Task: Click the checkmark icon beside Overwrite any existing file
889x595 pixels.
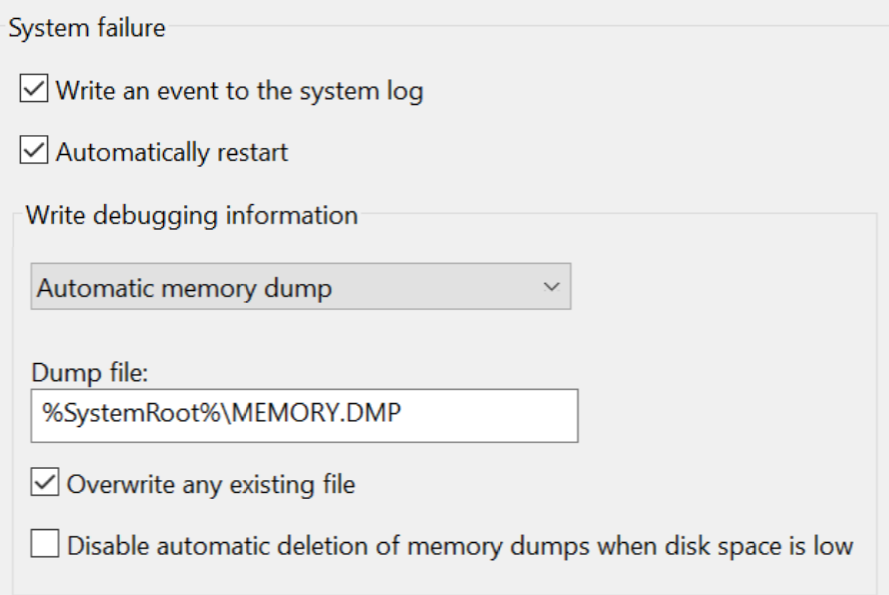Action: click(x=45, y=482)
